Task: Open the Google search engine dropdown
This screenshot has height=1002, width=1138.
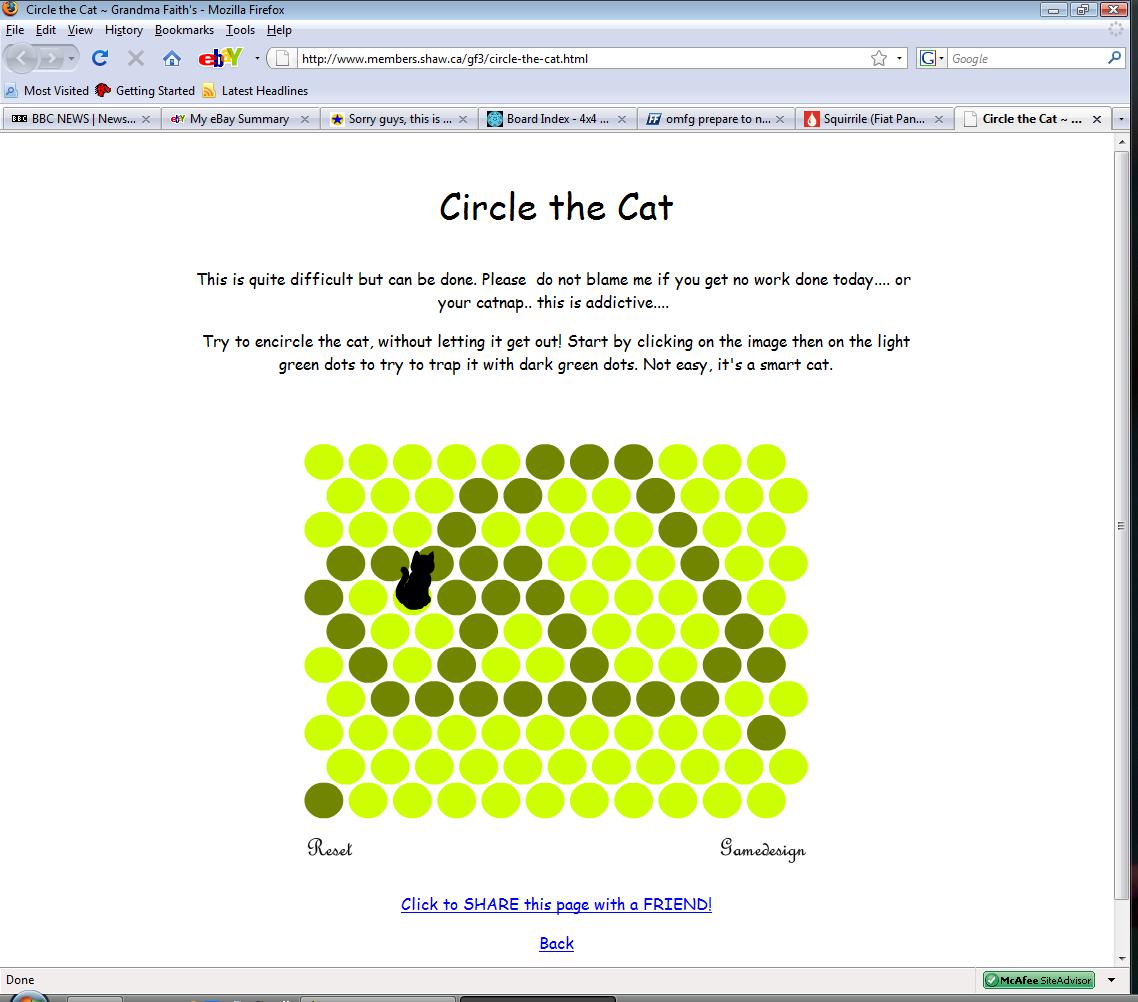Action: coord(931,58)
